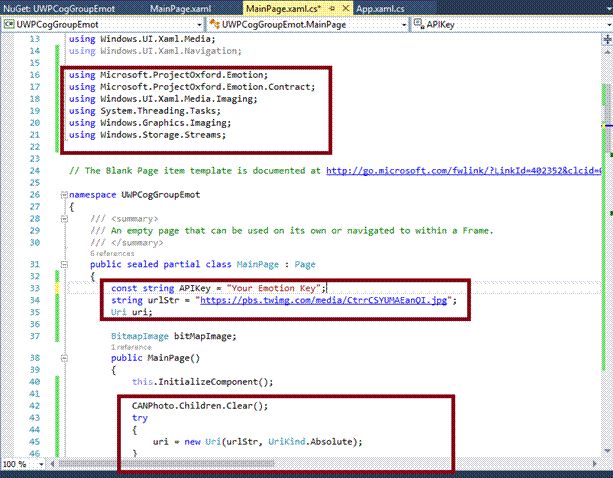Screen dimensions: 613x478
Task: Click the editor split-window handle icon
Action: click(607, 39)
